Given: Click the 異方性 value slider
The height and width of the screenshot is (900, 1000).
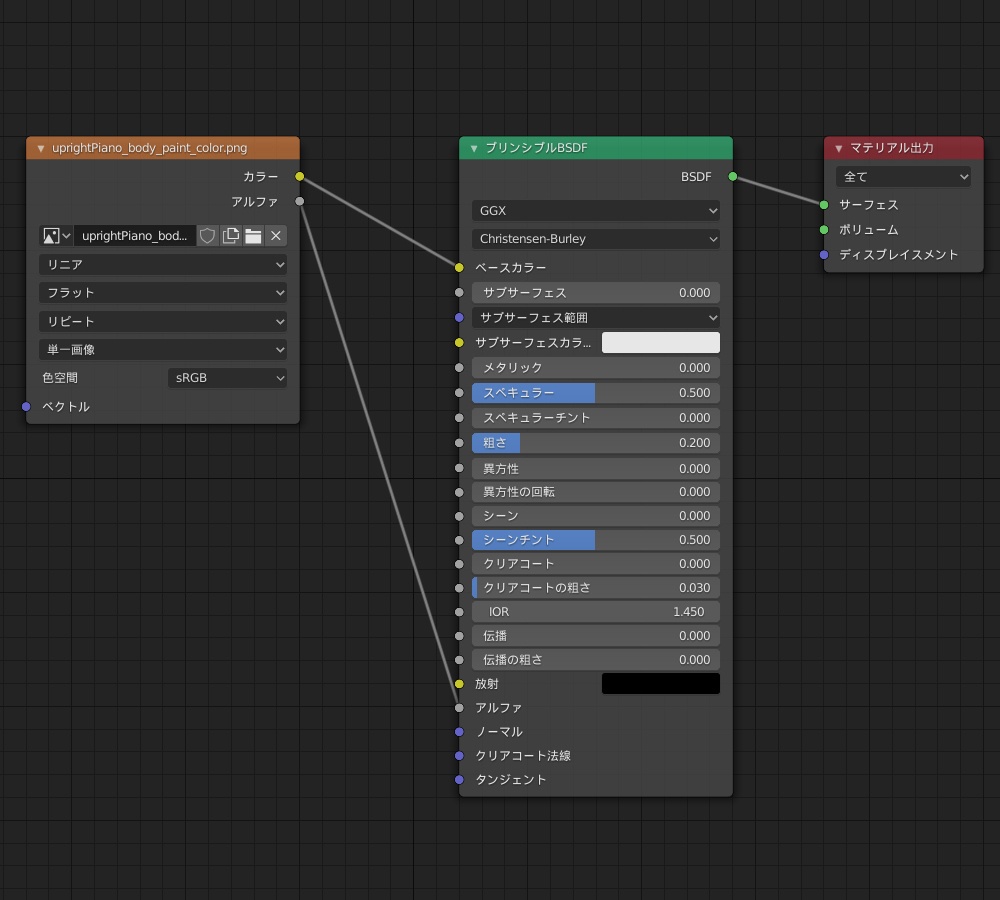Looking at the screenshot, I should (596, 468).
